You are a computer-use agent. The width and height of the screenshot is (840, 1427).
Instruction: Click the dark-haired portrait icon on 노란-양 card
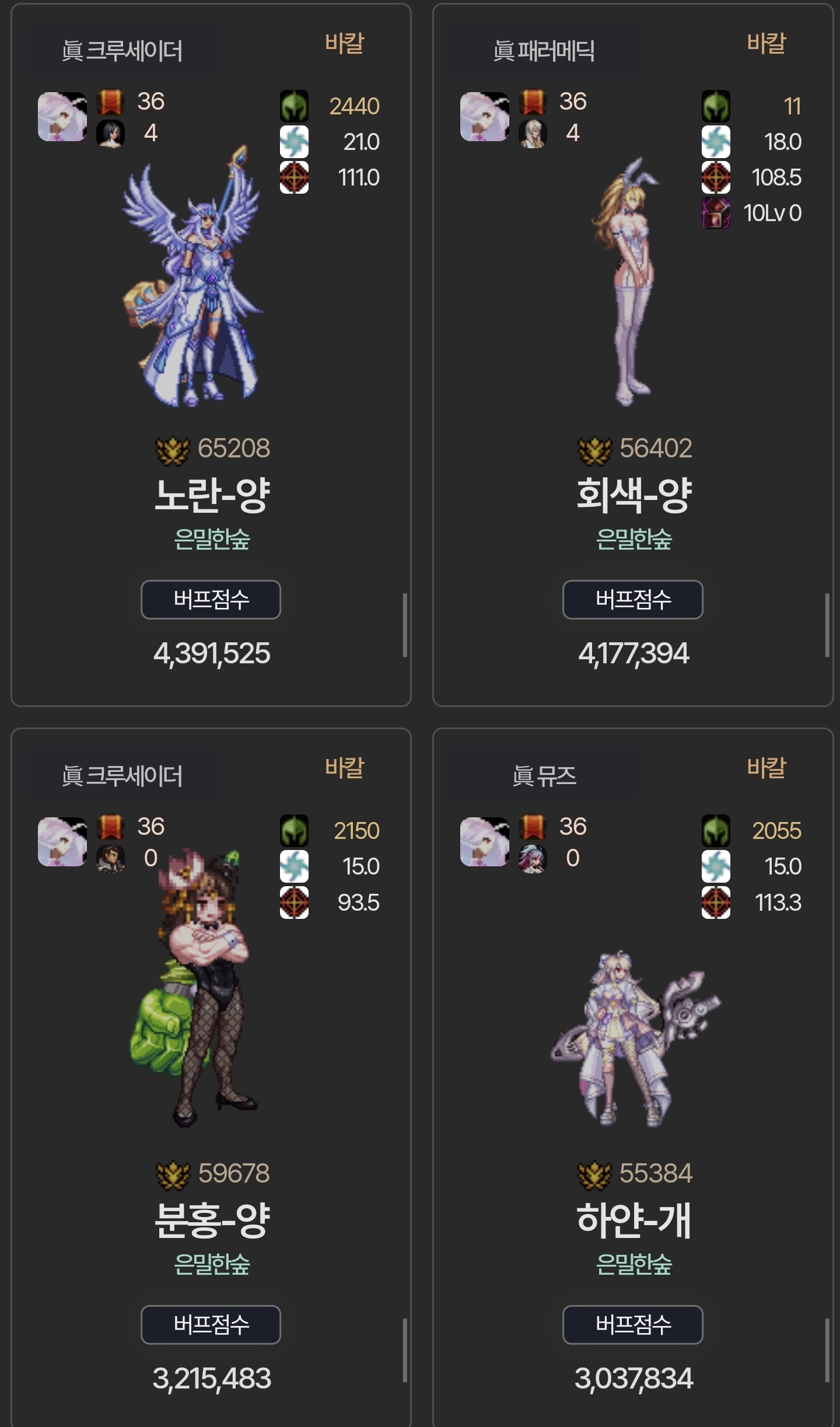click(110, 134)
